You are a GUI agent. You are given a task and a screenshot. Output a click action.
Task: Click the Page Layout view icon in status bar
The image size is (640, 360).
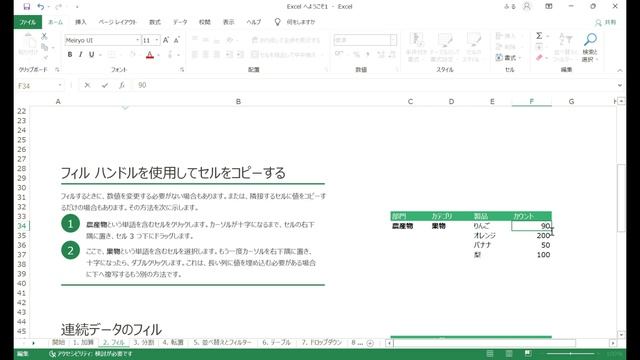[509, 353]
